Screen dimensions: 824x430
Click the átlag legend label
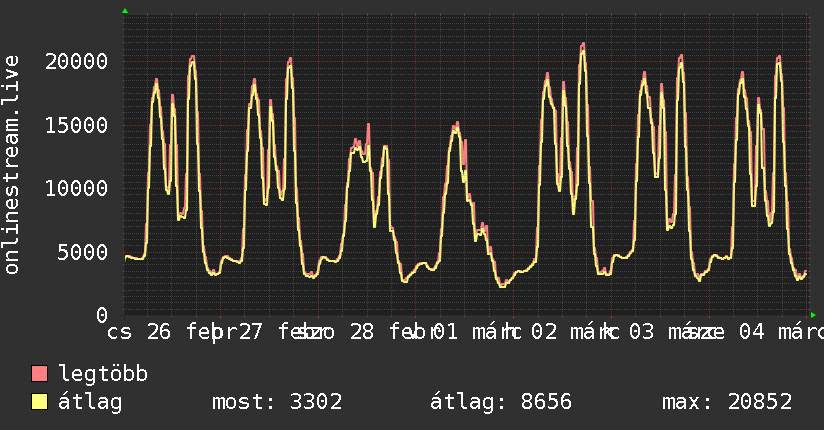point(90,402)
